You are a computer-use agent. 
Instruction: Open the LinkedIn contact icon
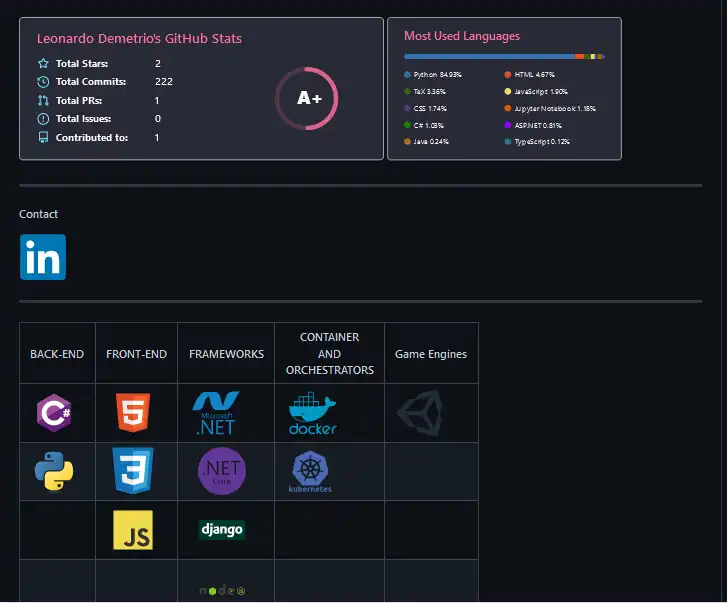coord(43,257)
